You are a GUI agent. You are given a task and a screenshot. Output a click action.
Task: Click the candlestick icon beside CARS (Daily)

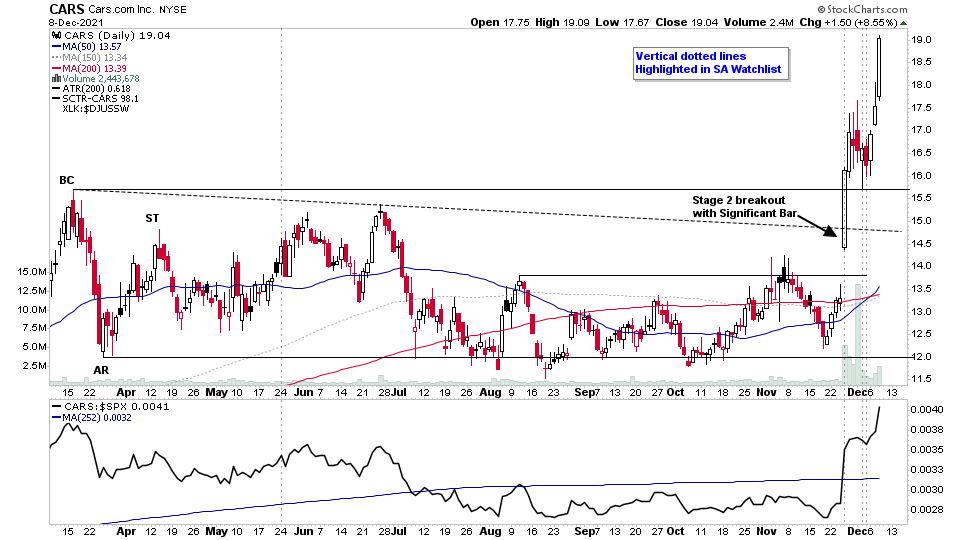[56, 36]
